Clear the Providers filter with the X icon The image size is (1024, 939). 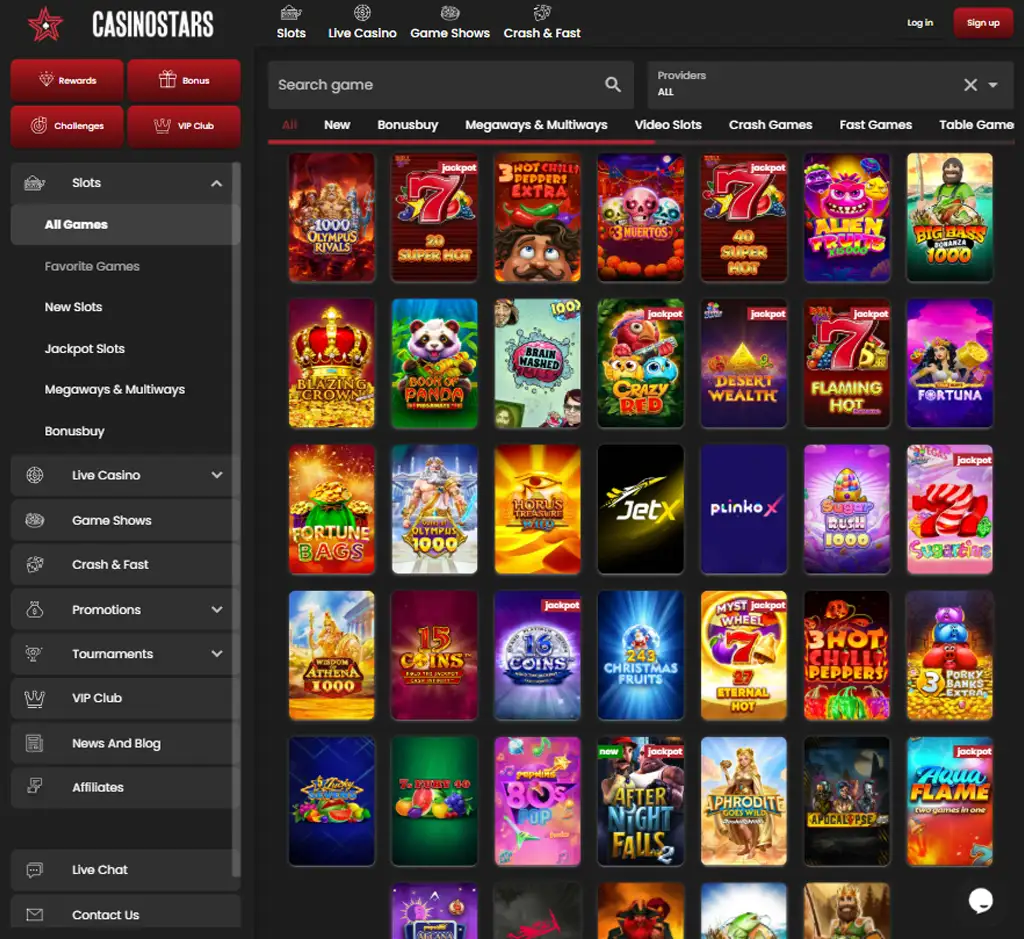point(970,85)
